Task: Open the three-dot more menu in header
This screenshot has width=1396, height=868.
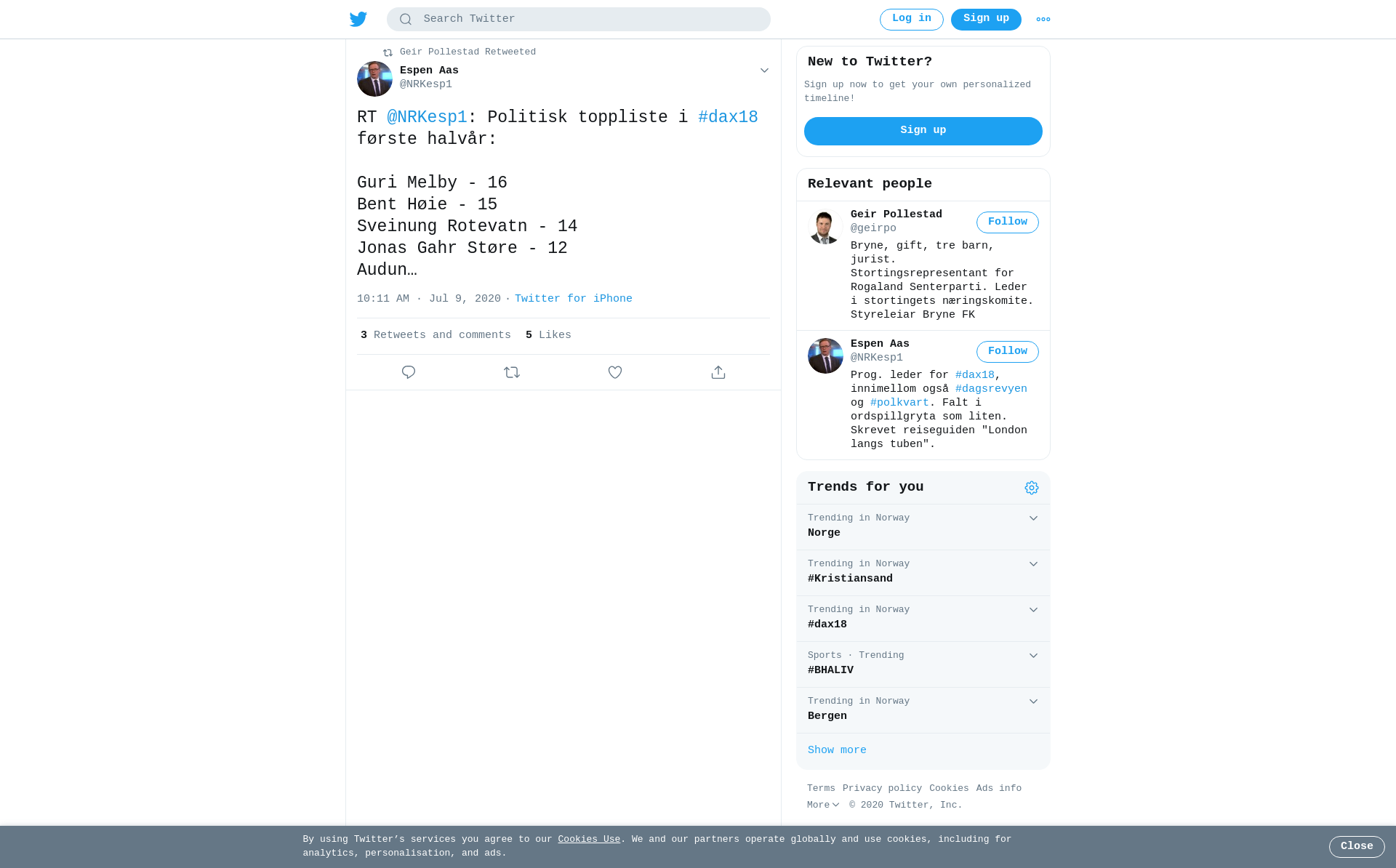Action: pyautogui.click(x=1043, y=20)
